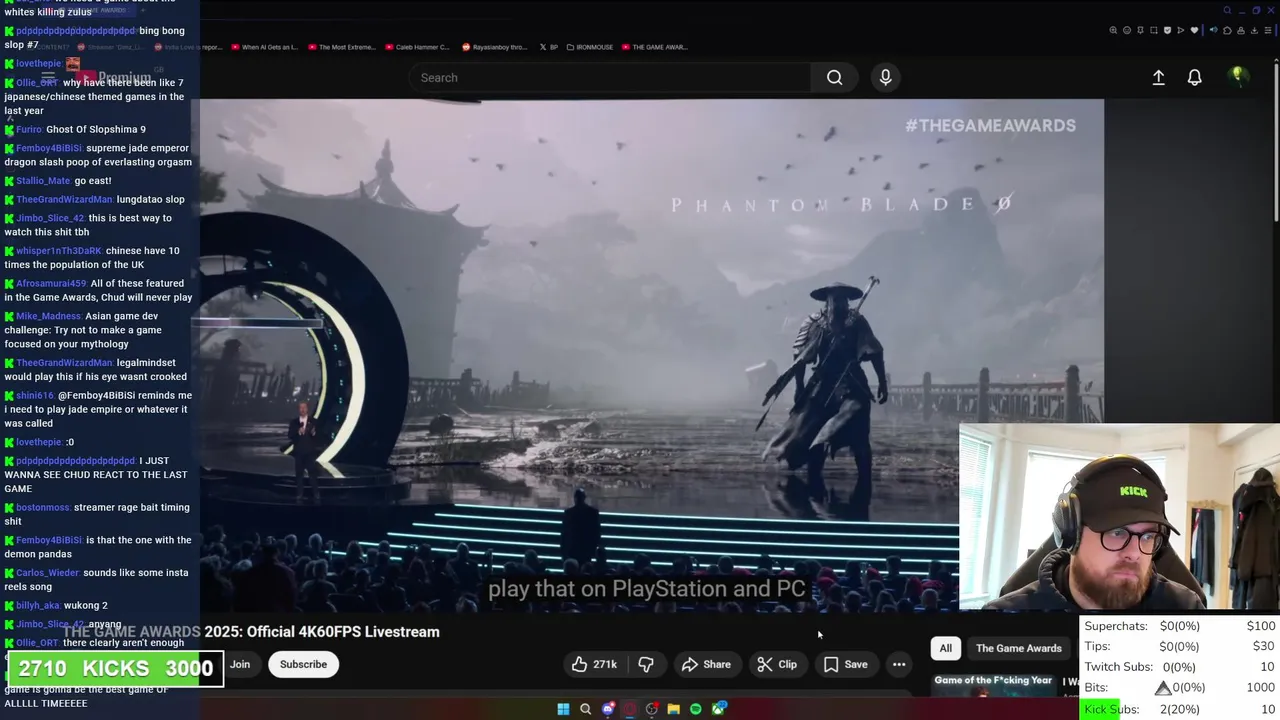Click chat username billyh_aka
This screenshot has width=1280, height=720.
[x=38, y=605]
